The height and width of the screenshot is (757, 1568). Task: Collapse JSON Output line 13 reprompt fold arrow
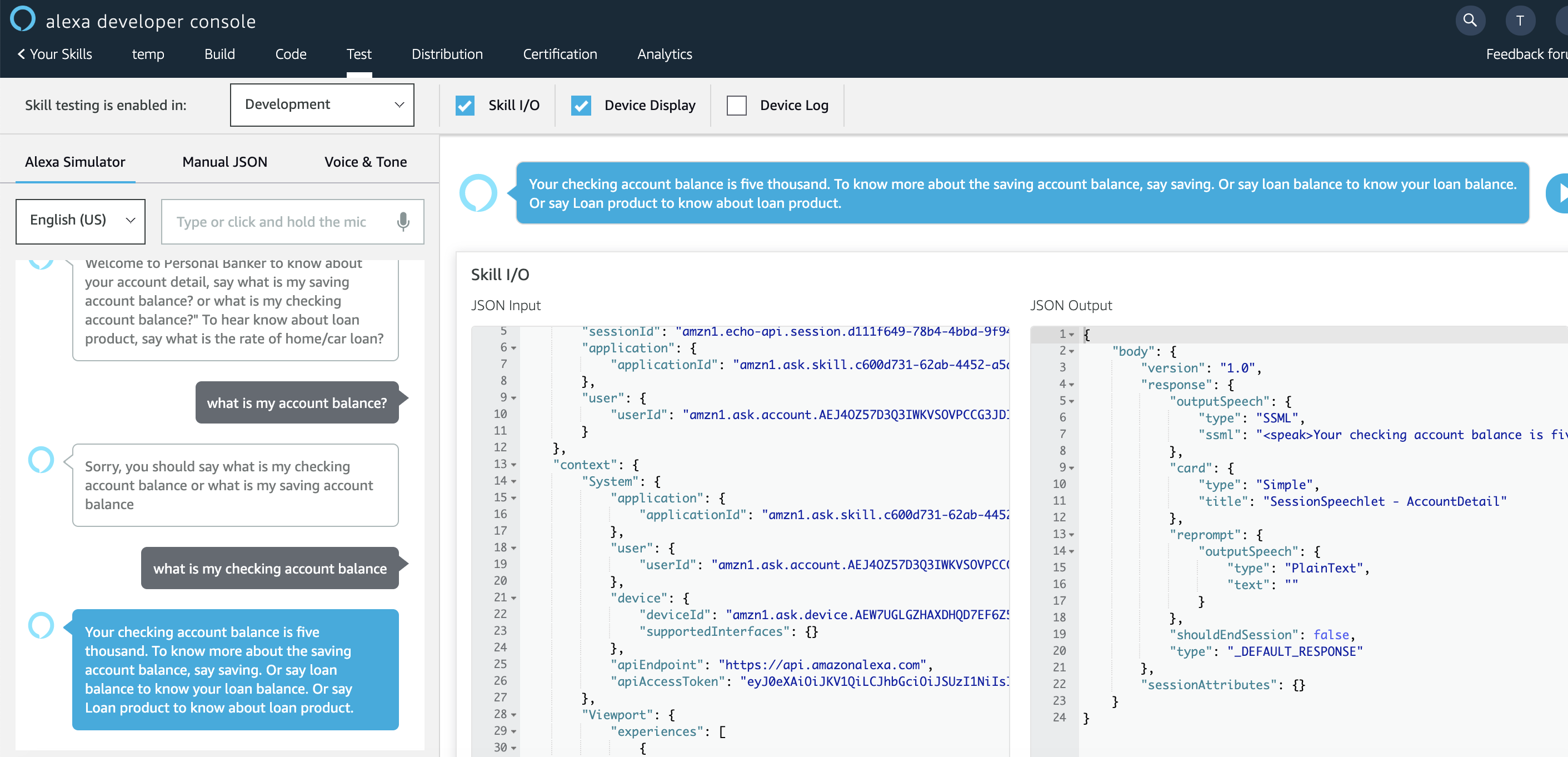[1071, 535]
